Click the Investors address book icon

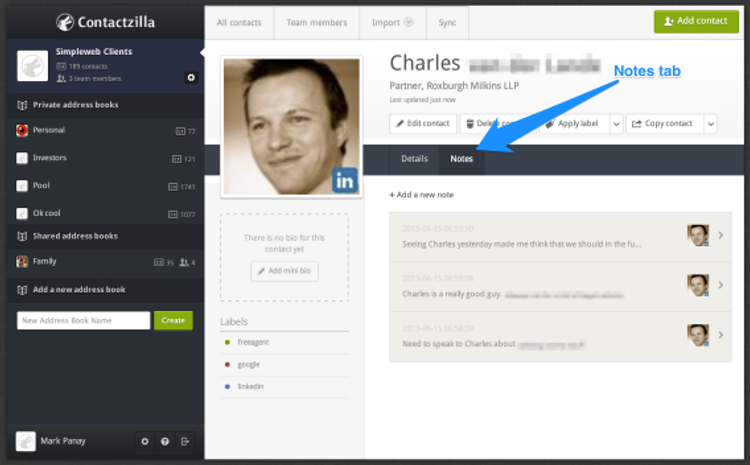(22, 158)
